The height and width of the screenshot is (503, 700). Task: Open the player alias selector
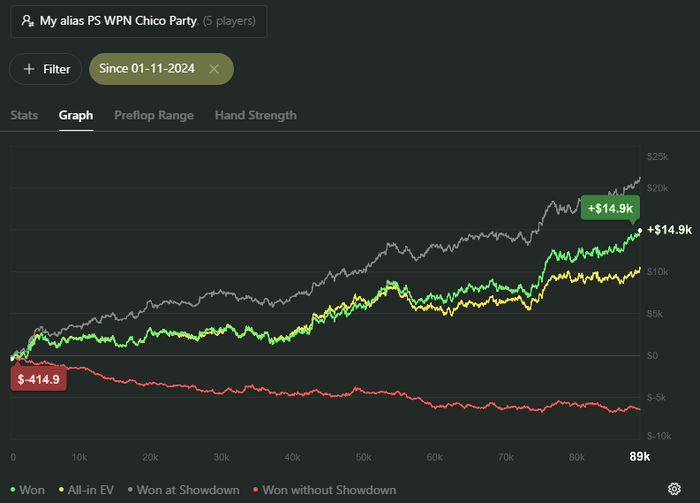137,19
